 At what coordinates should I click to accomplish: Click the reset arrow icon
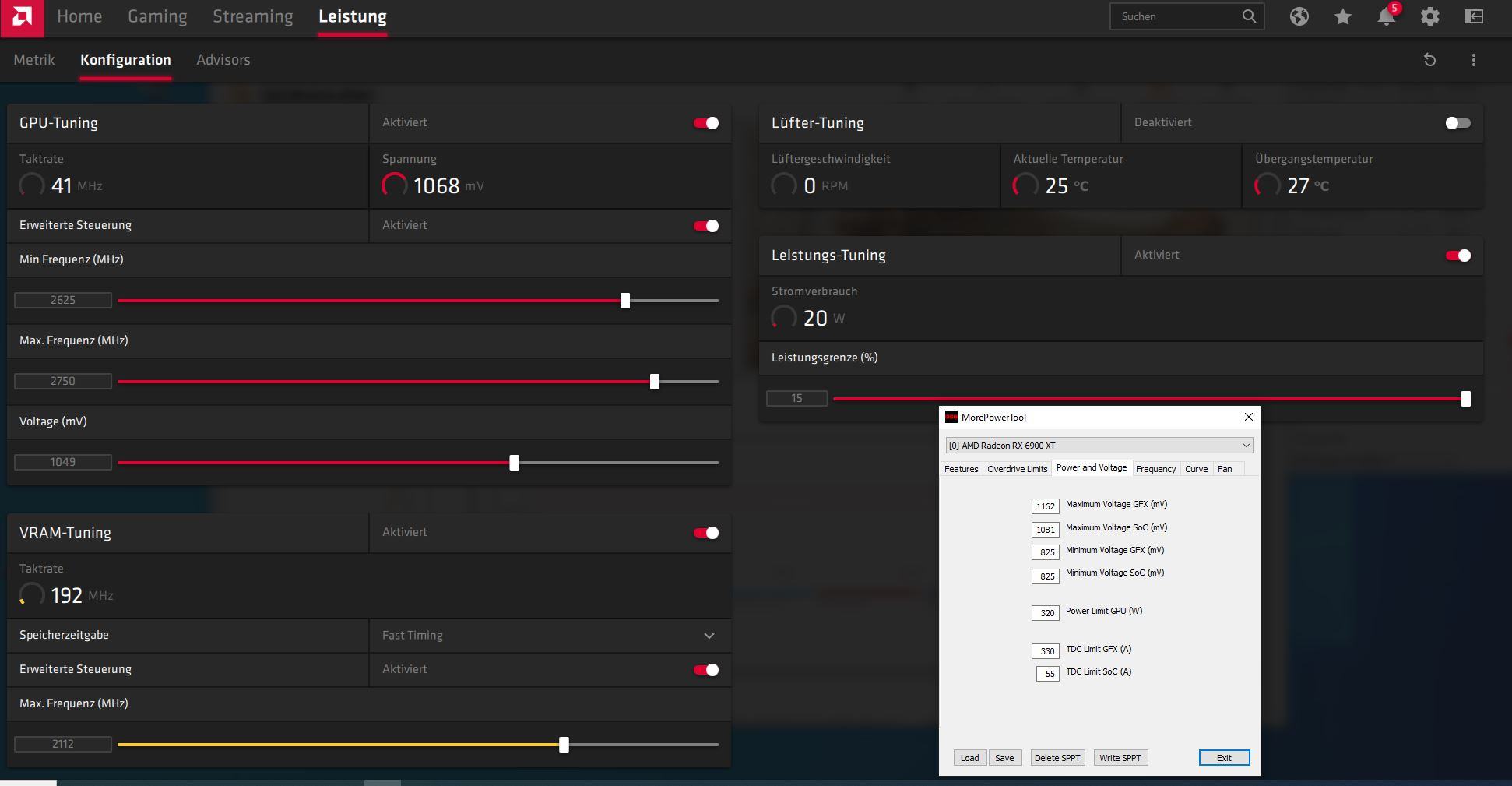(x=1429, y=60)
